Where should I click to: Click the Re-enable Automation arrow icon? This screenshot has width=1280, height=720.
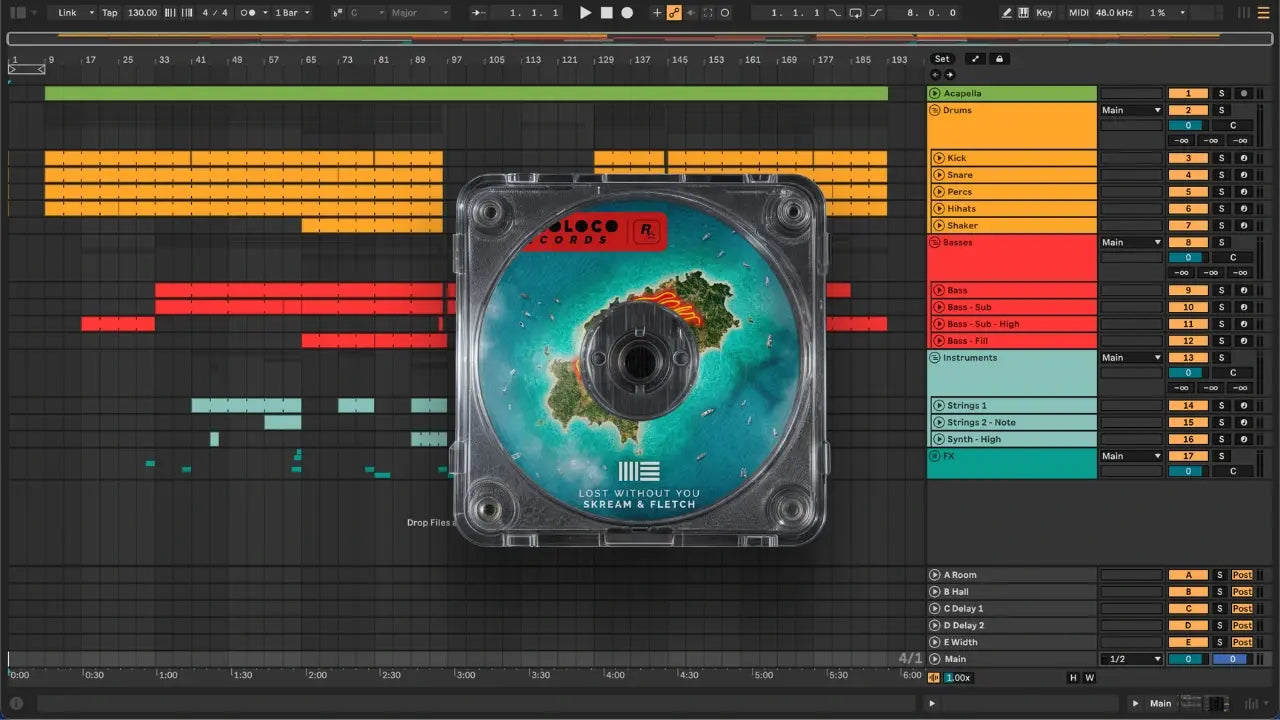[x=691, y=13]
